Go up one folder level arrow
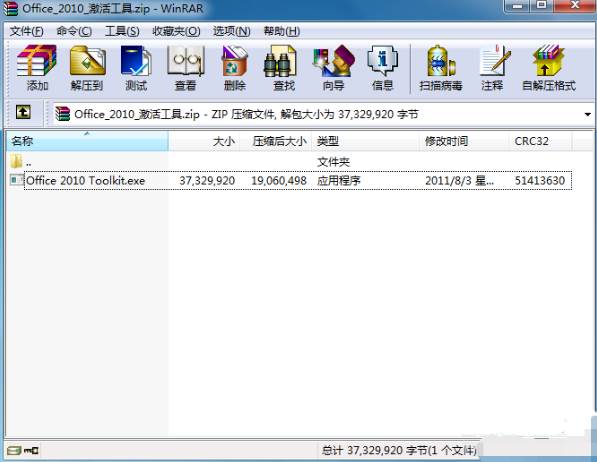597x462 pixels. coord(23,112)
